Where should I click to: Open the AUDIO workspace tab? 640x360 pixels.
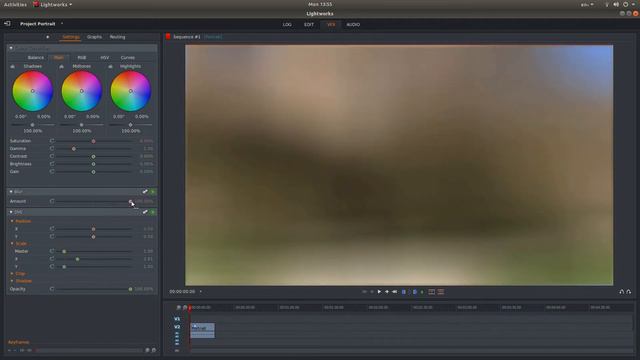pos(353,24)
